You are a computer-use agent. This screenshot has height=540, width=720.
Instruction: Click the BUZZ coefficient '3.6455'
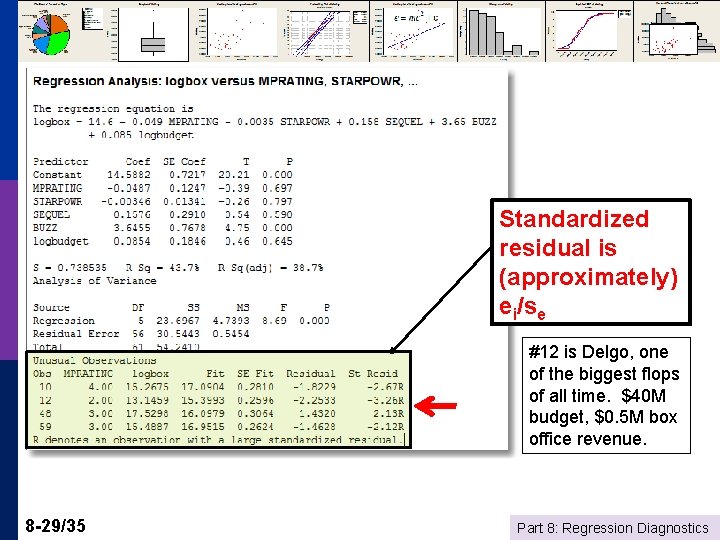[132, 228]
